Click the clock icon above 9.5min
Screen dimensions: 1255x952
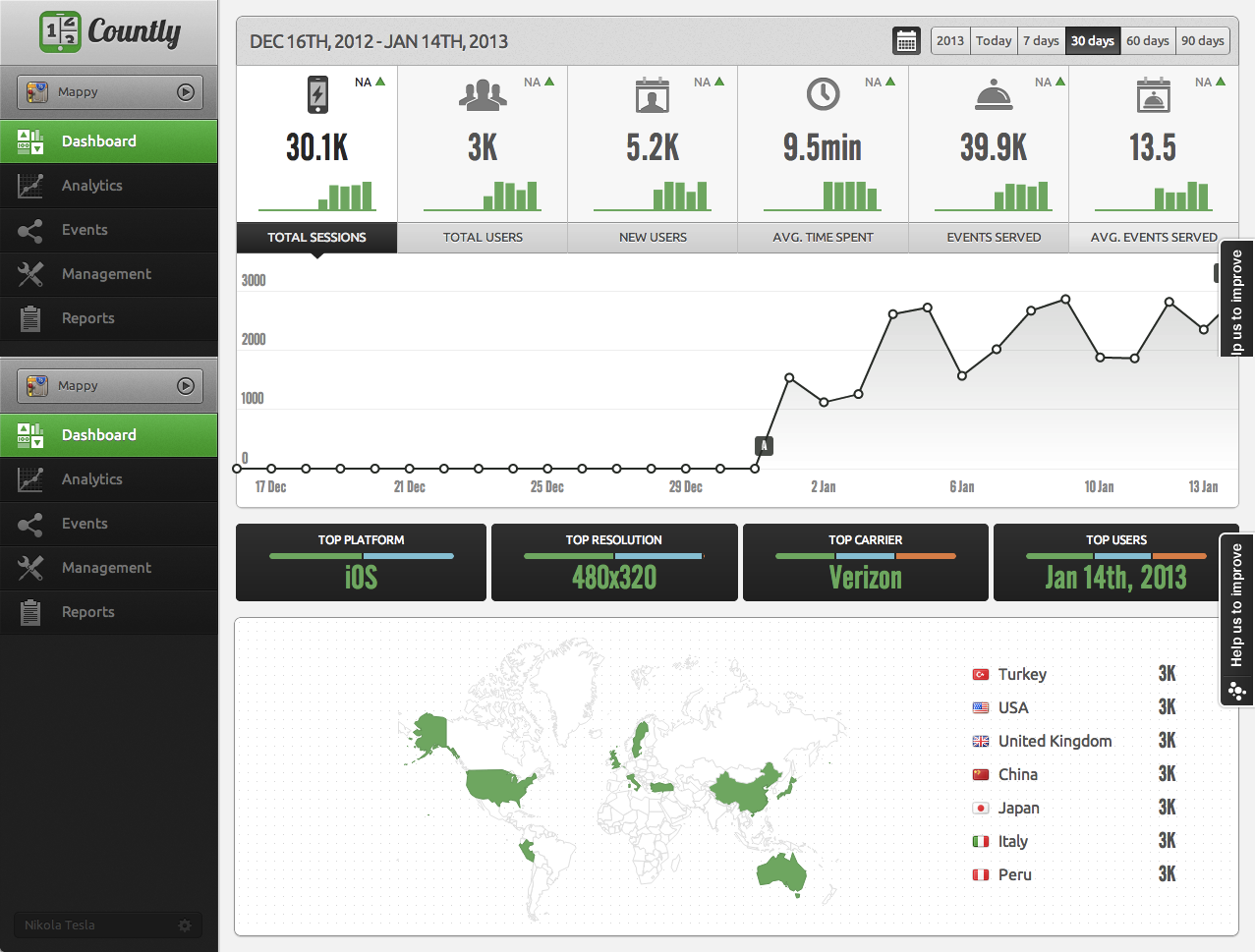(x=823, y=94)
